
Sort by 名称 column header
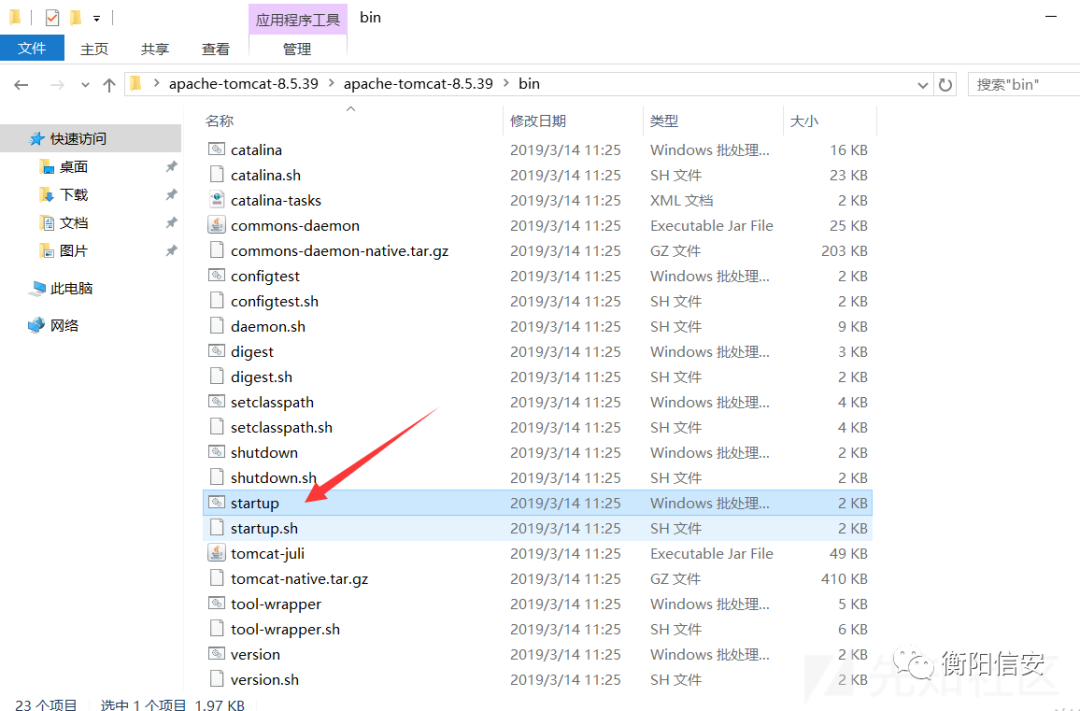click(220, 121)
